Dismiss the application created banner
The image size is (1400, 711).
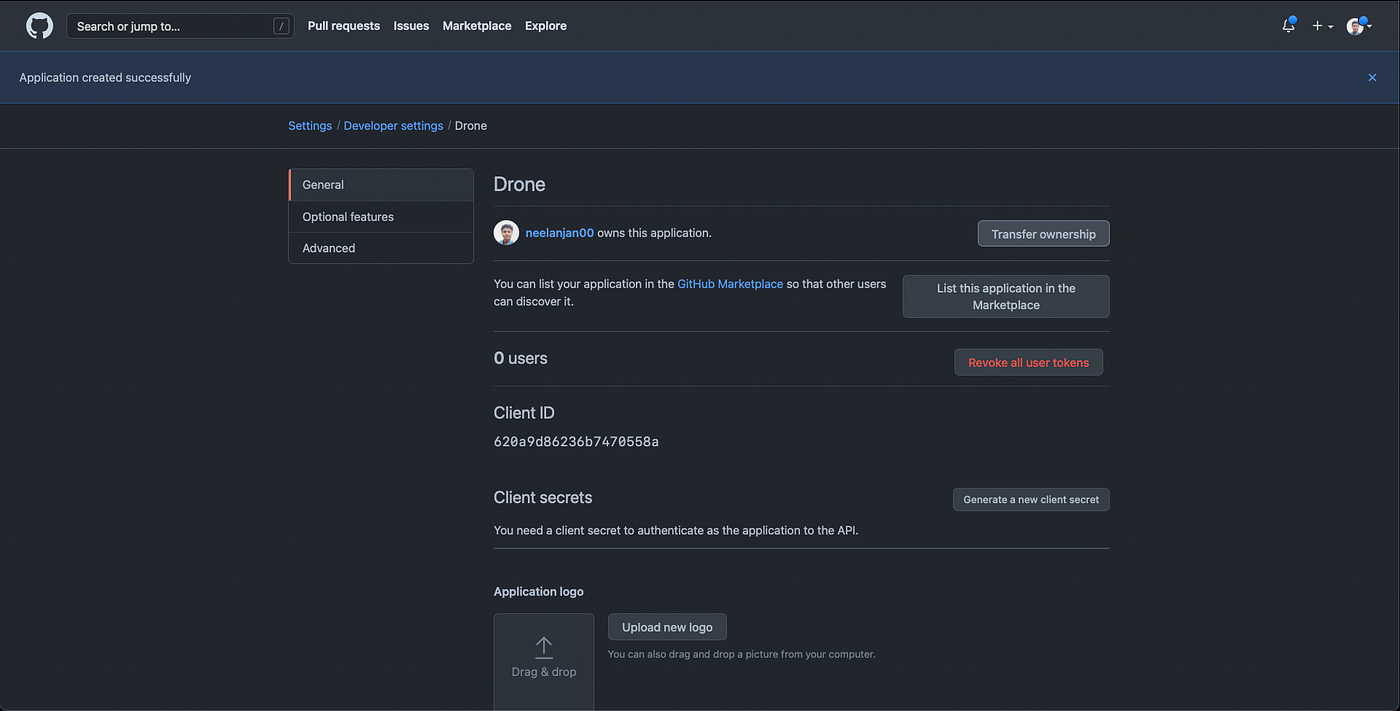tap(1372, 77)
